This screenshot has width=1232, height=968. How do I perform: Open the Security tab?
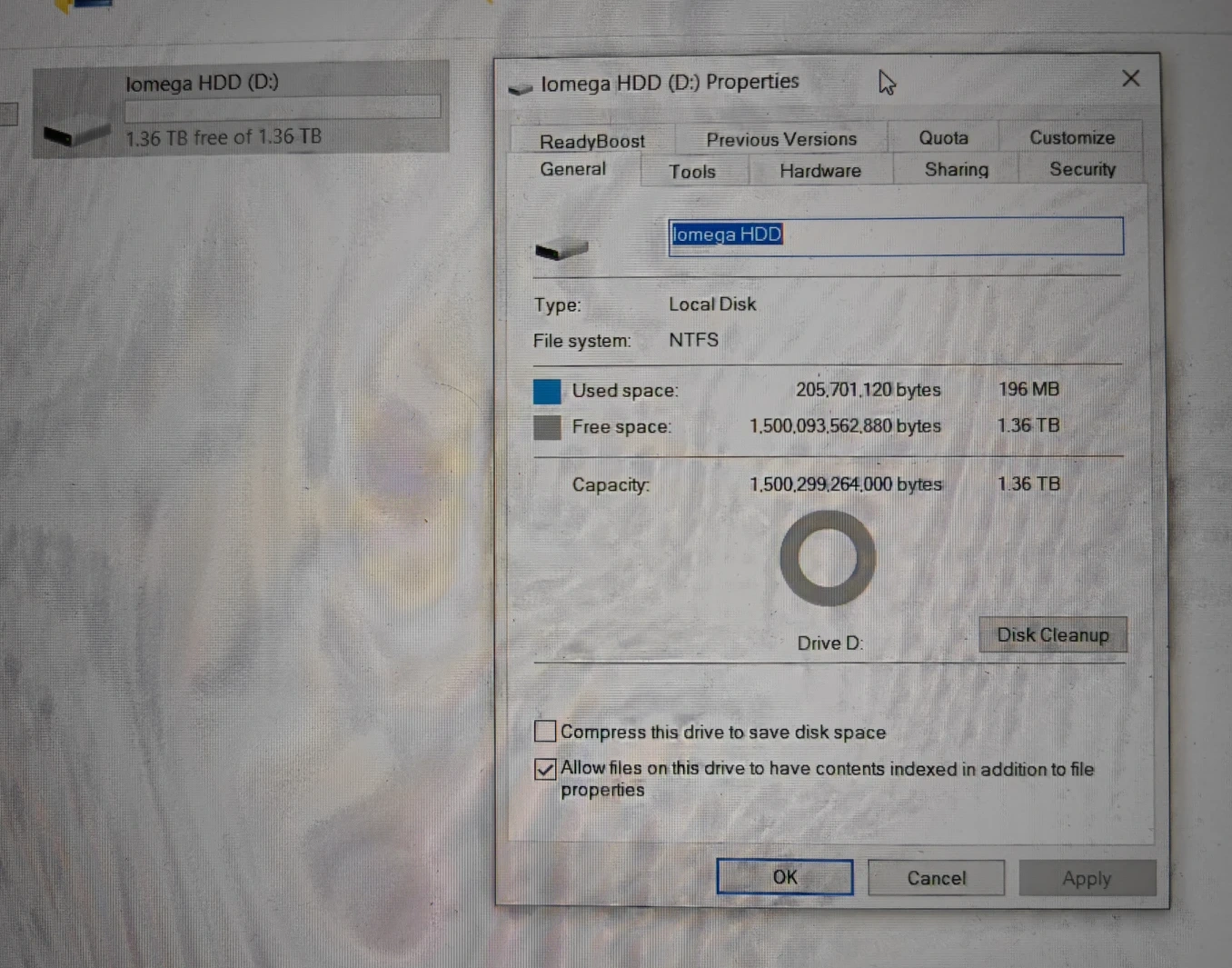pos(1082,169)
